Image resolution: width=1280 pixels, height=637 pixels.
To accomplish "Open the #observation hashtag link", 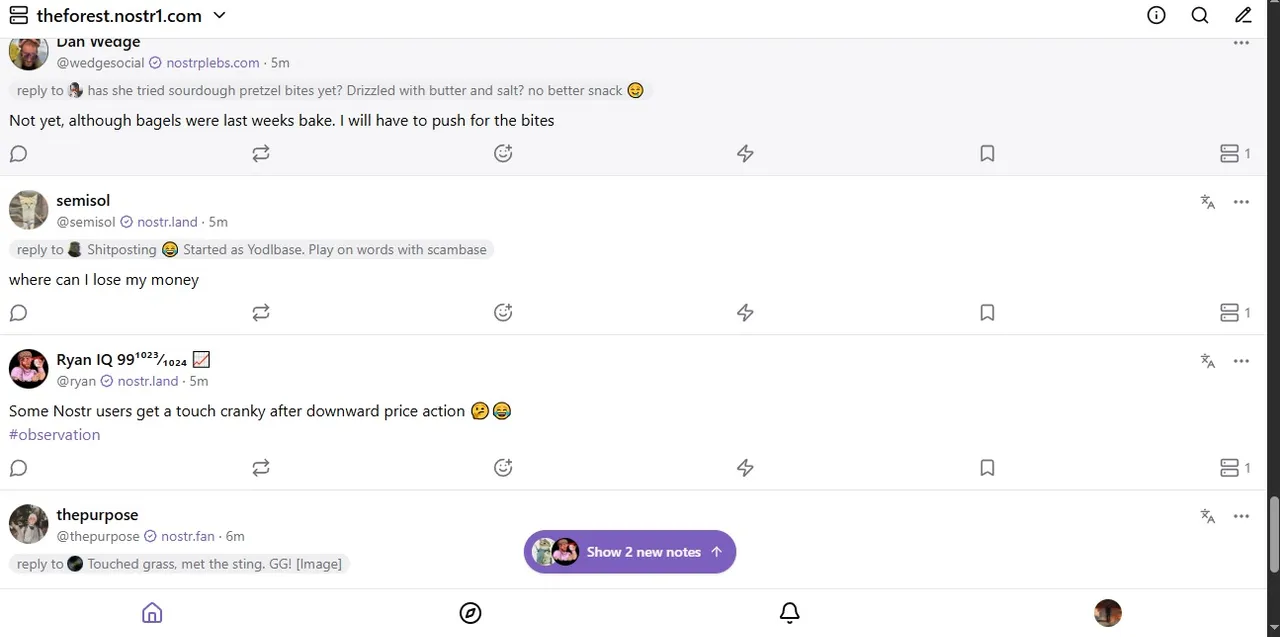I will coord(55,435).
